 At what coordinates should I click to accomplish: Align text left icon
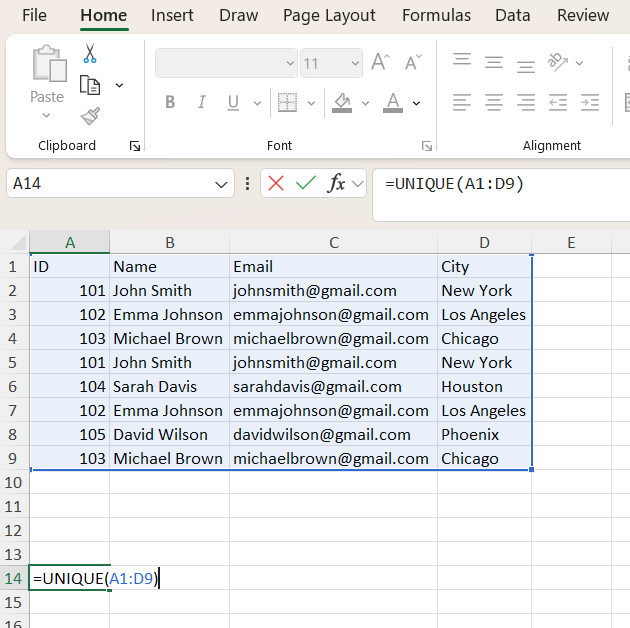pyautogui.click(x=462, y=102)
